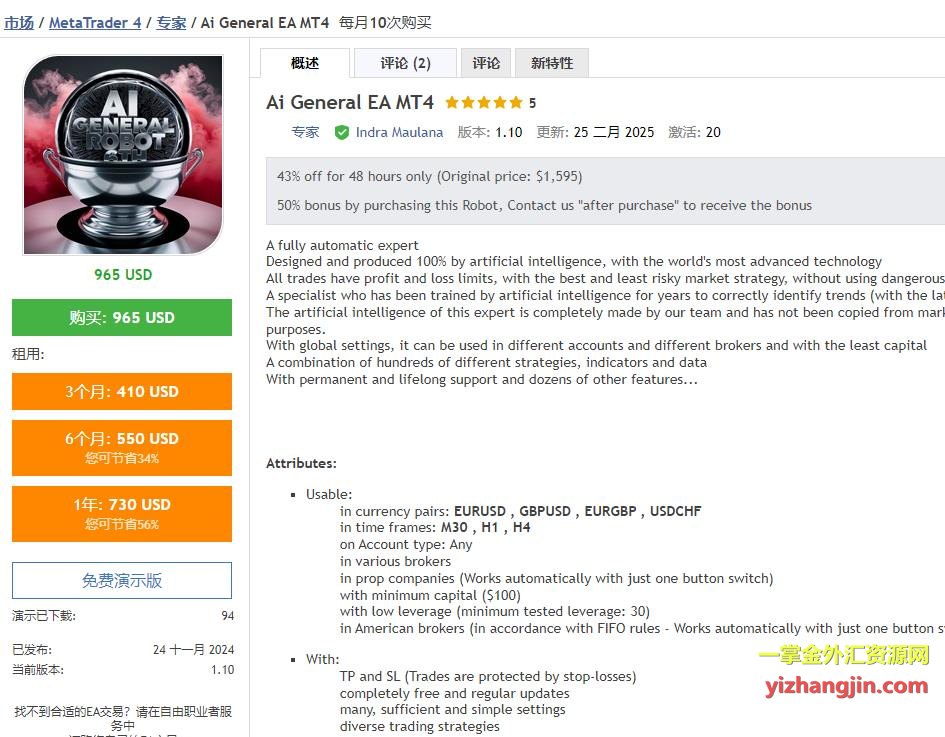Click the 43% off promotional notice box
The height and width of the screenshot is (737, 945).
[x=605, y=191]
